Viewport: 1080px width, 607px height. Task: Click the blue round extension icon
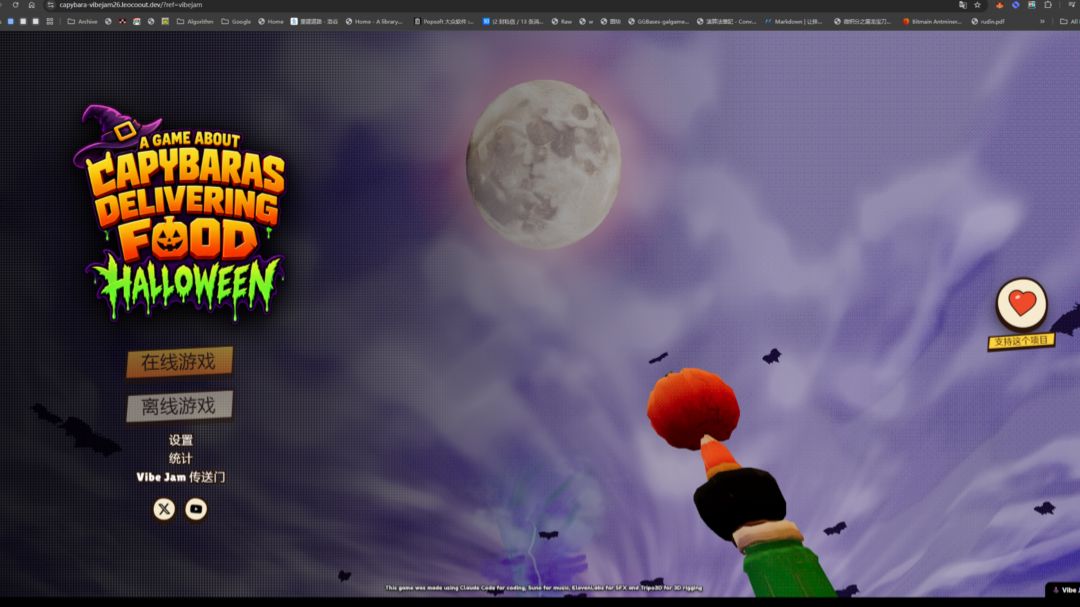pyautogui.click(x=1015, y=5)
